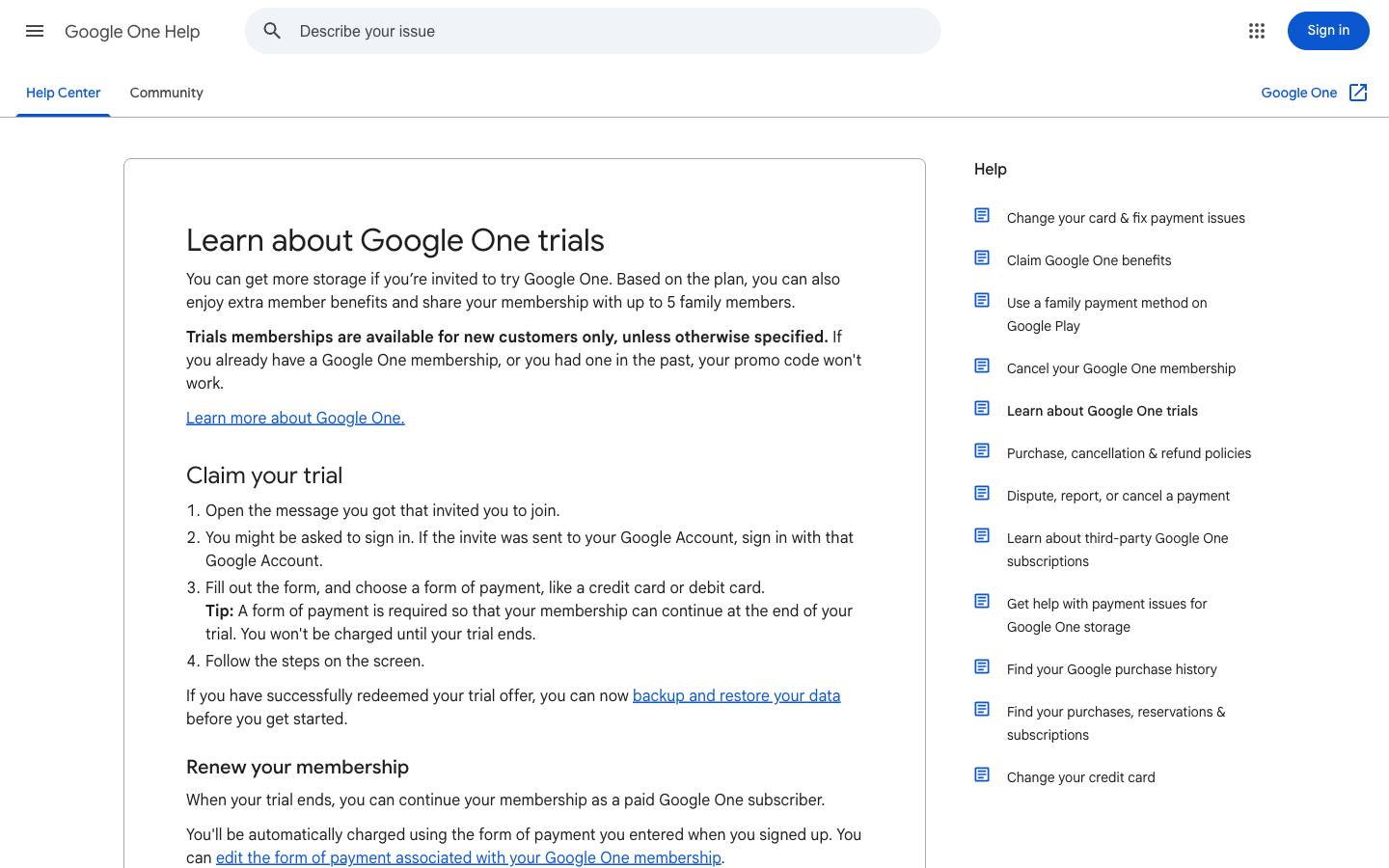Open the Google One Help home title

(x=132, y=32)
